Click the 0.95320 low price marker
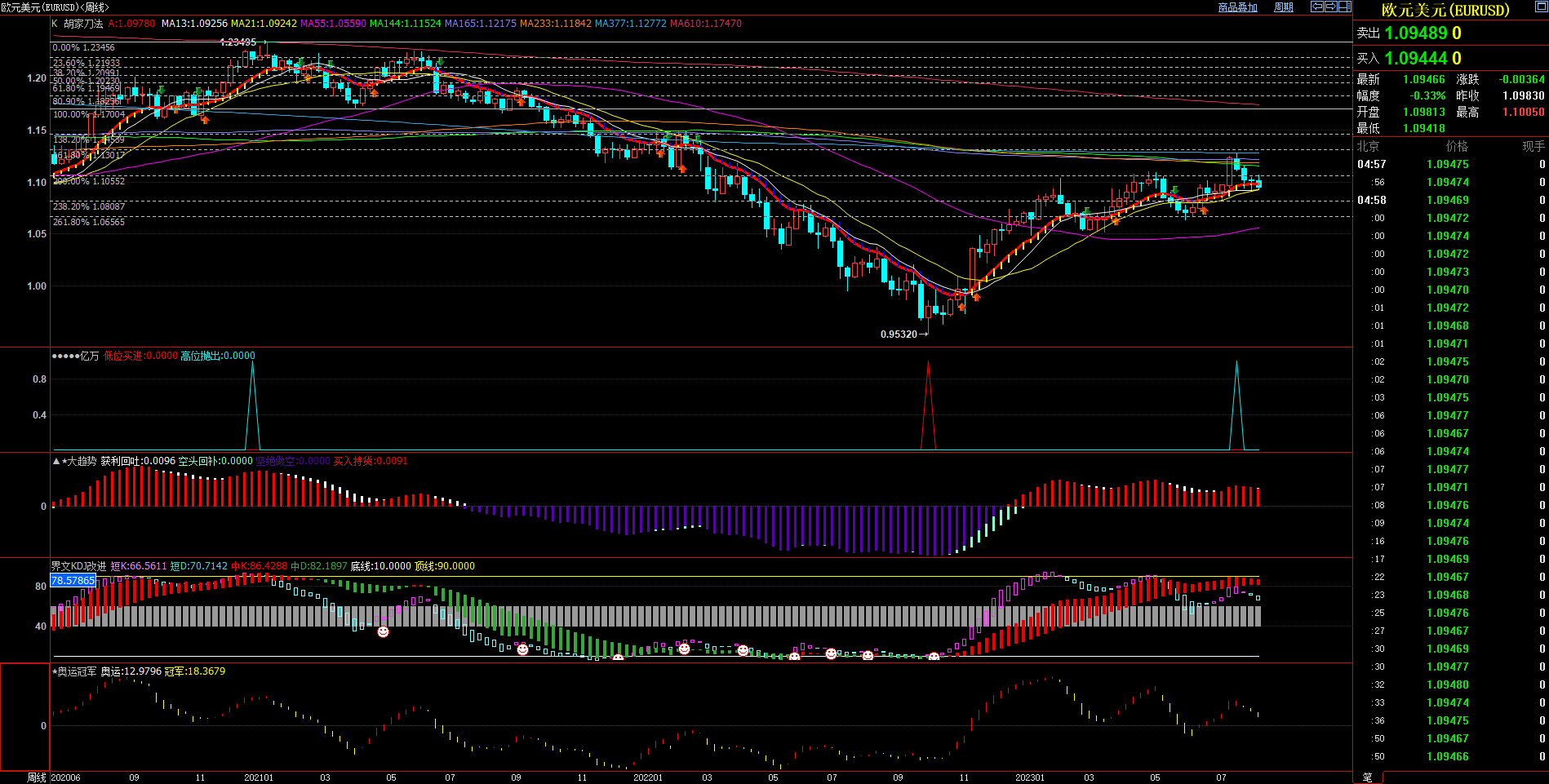Viewport: 1549px width, 784px height. [899, 334]
